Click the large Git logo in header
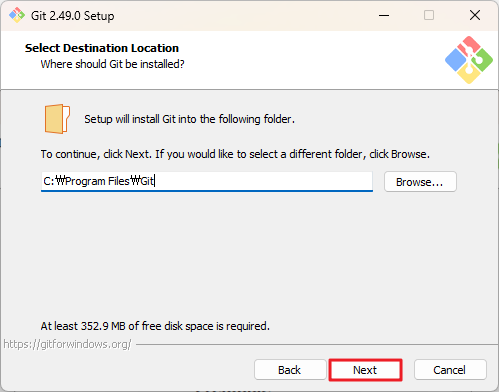499x392 pixels. pos(469,60)
